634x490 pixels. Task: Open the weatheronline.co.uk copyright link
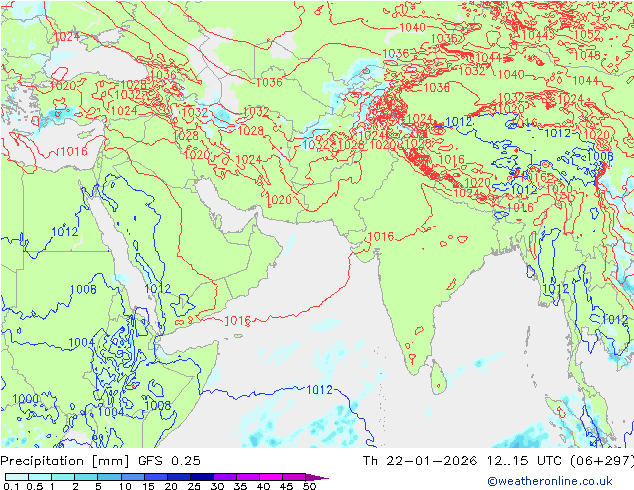click(549, 481)
